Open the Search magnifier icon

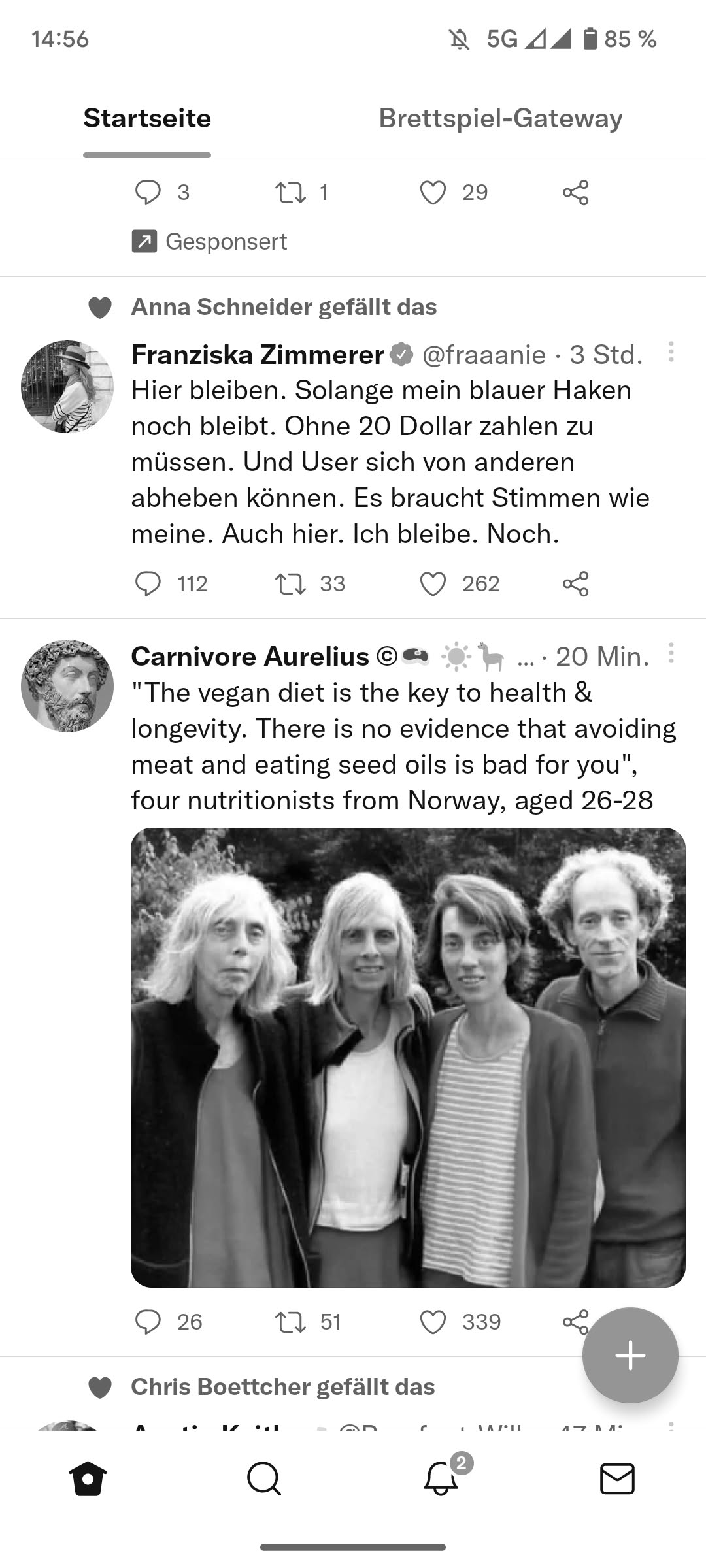pos(264,1478)
